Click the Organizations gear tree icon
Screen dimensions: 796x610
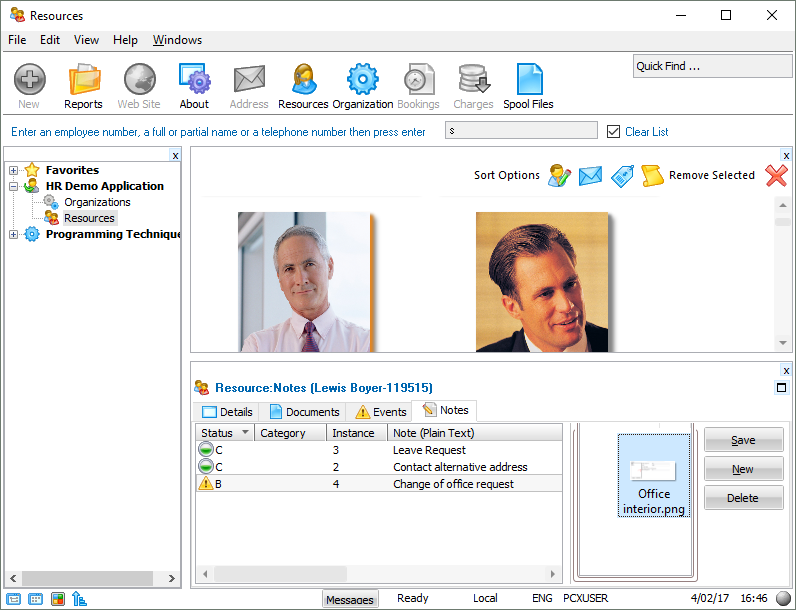point(51,202)
